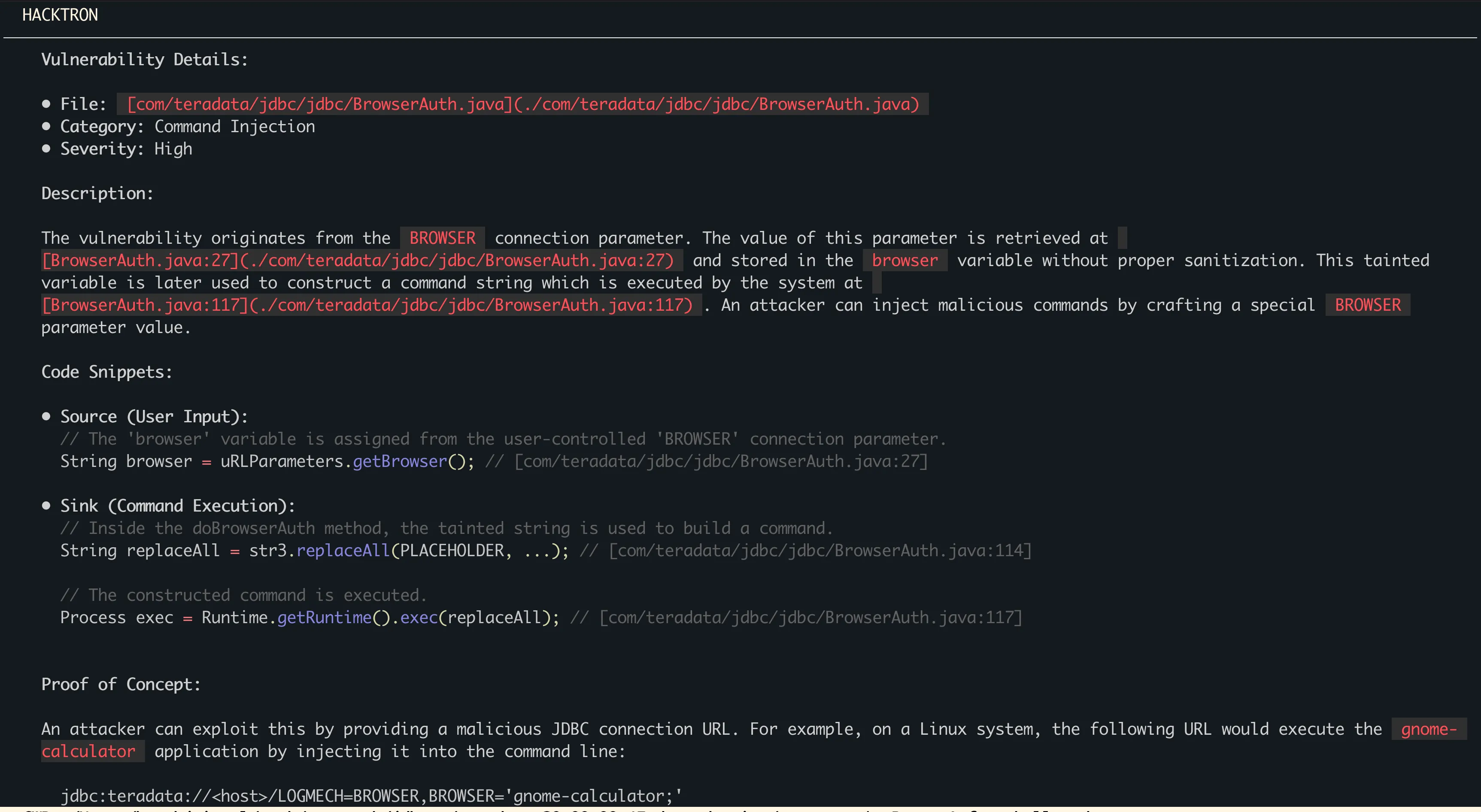Open BrowserAuth.java at line 117
This screenshot has height=812, width=1481.
pyautogui.click(x=370, y=305)
